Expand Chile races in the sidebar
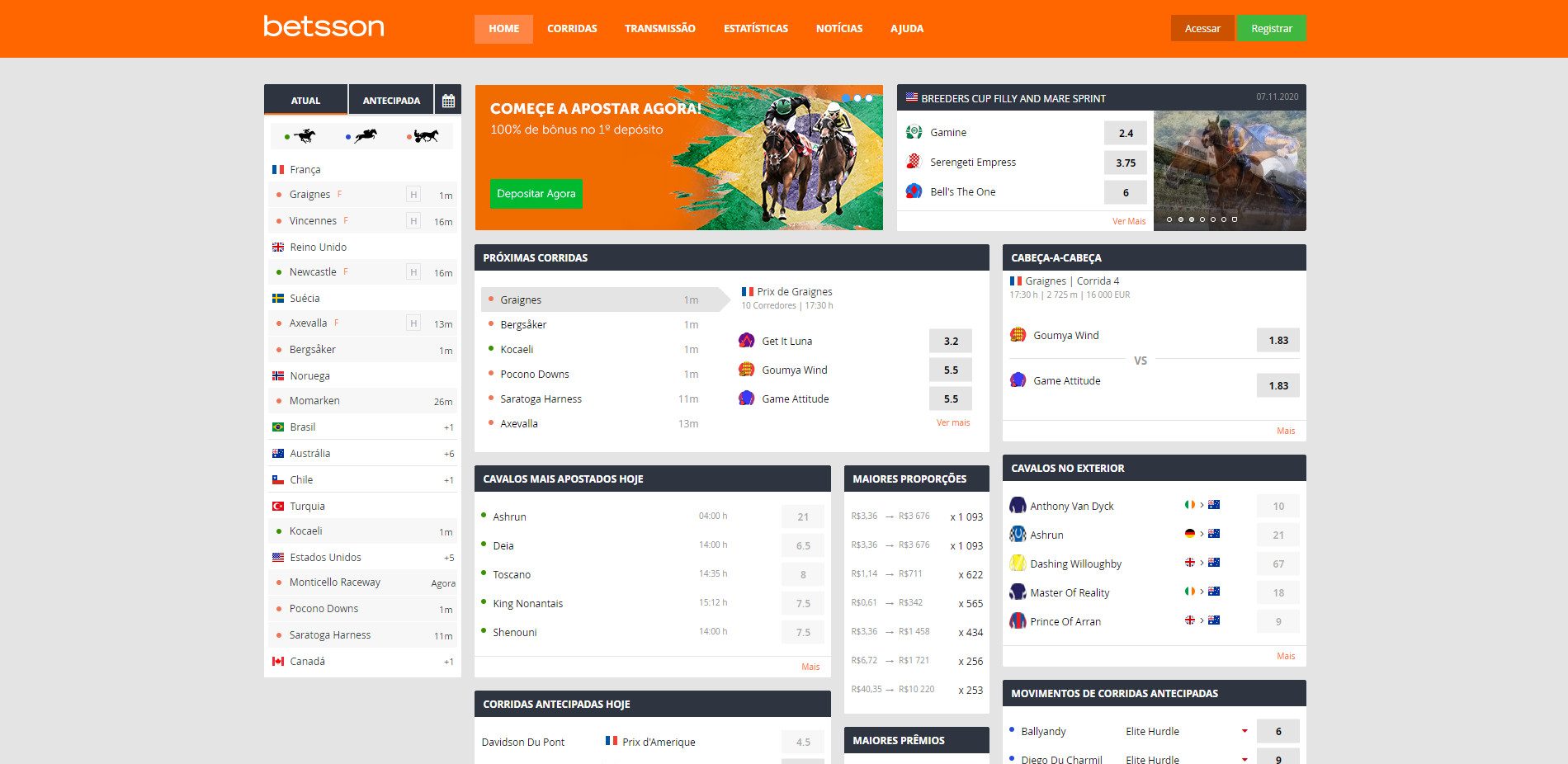Image resolution: width=1568 pixels, height=764 pixels. click(363, 480)
